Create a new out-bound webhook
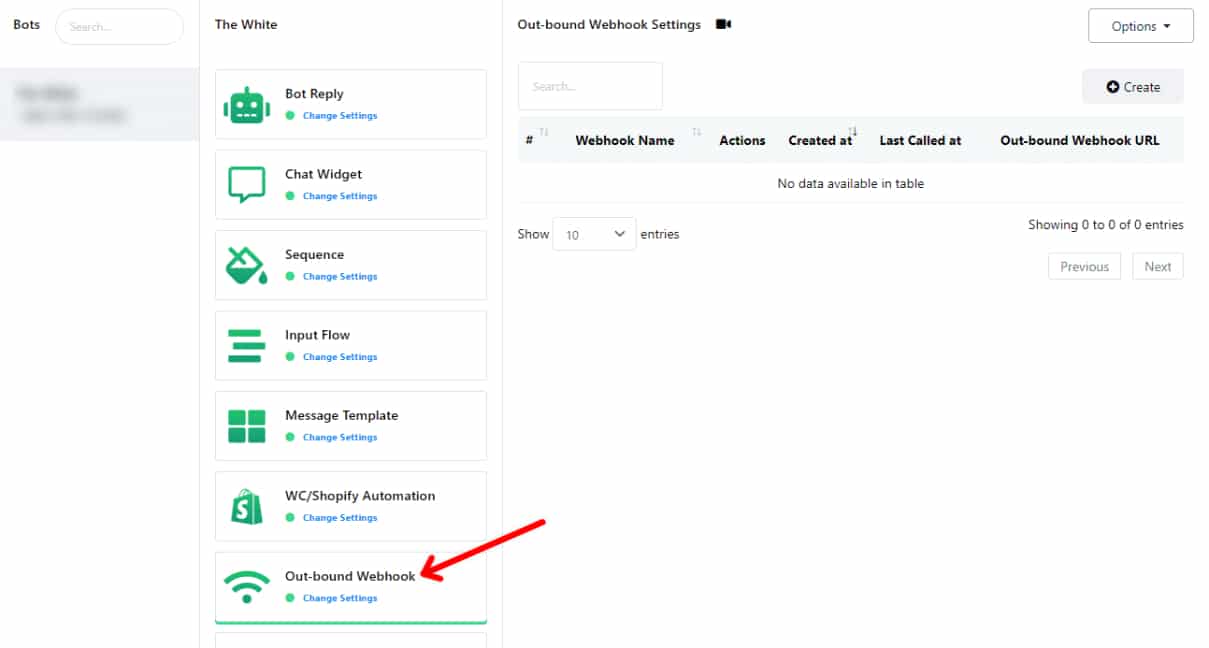The width and height of the screenshot is (1209, 648). [1133, 87]
